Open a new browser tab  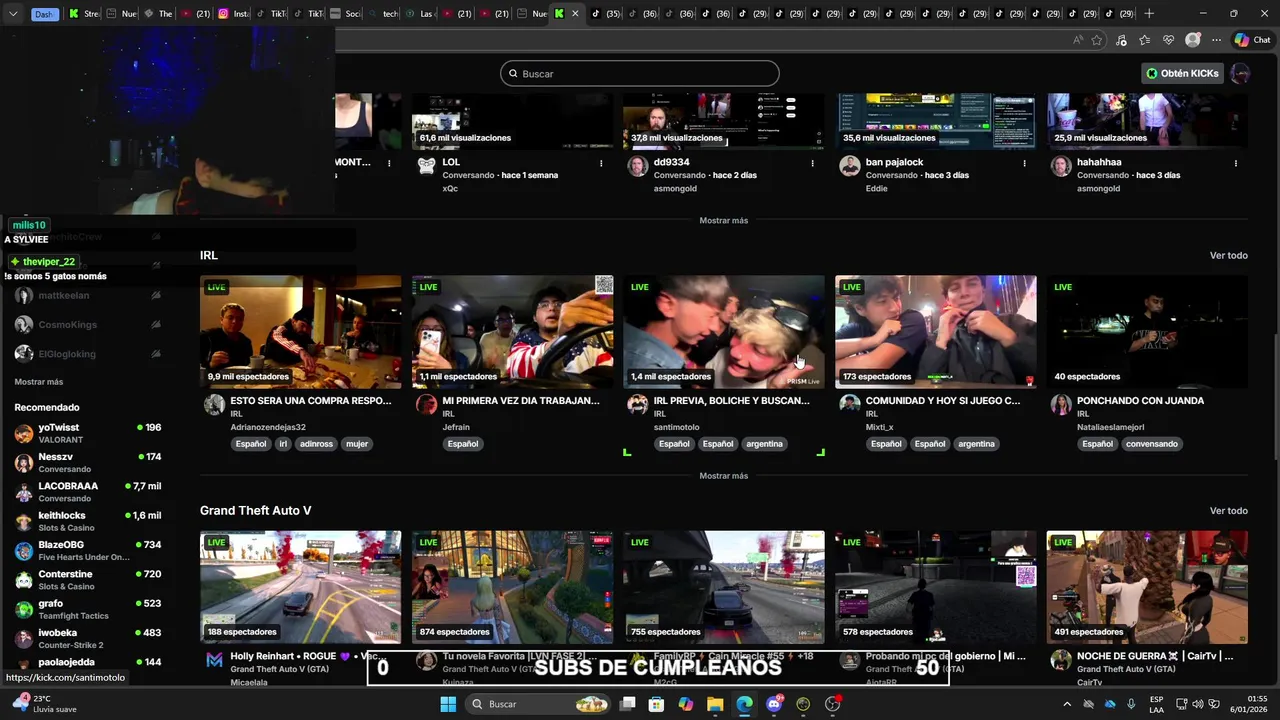(1149, 14)
